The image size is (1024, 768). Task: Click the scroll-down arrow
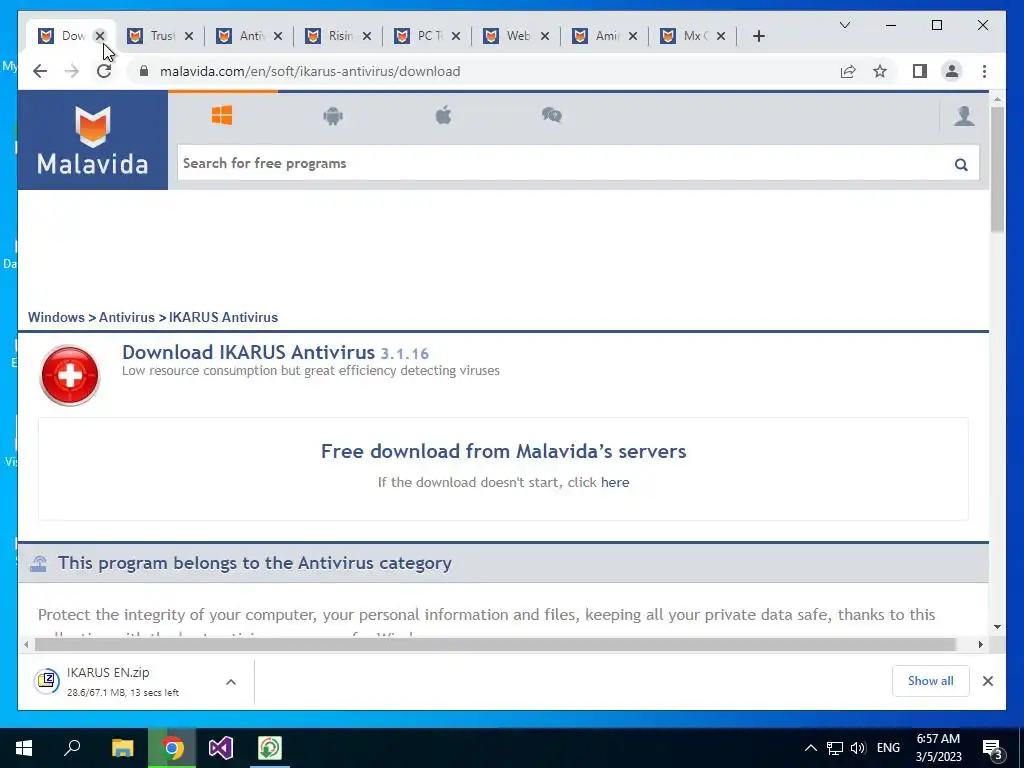point(997,627)
